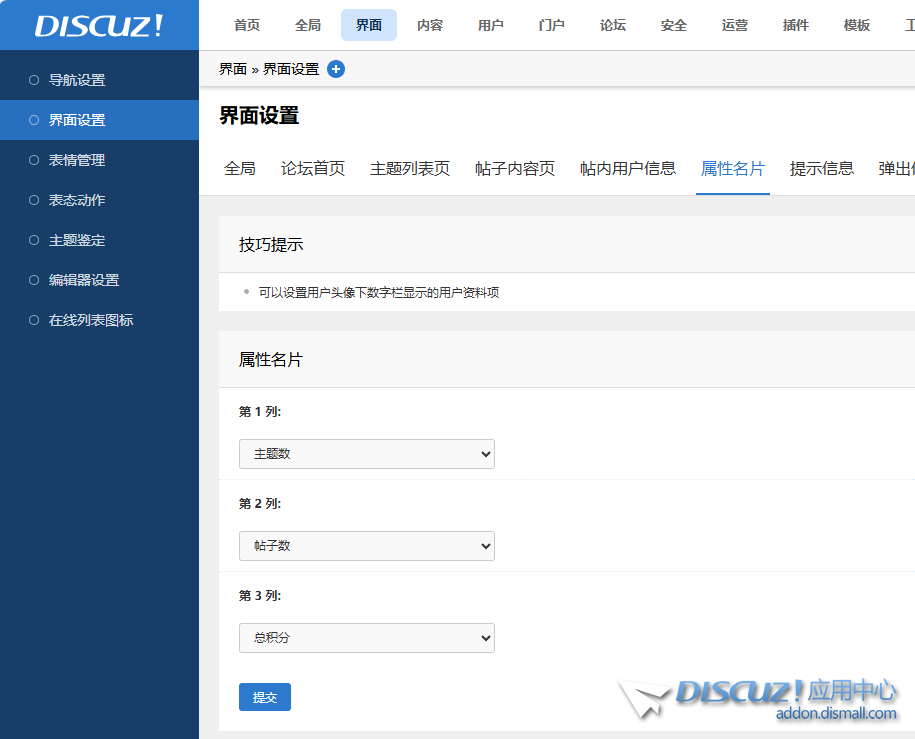Click the Discuz! 应用中心 logo
The image size is (915, 739).
[759, 697]
